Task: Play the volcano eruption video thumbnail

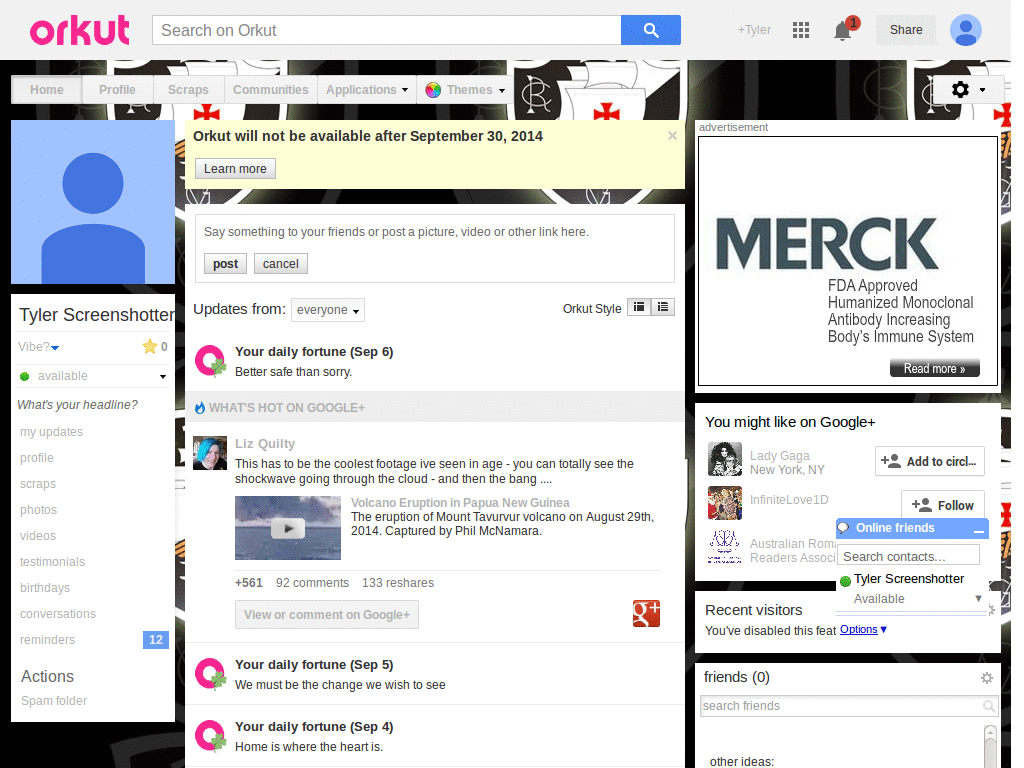Action: [x=288, y=528]
